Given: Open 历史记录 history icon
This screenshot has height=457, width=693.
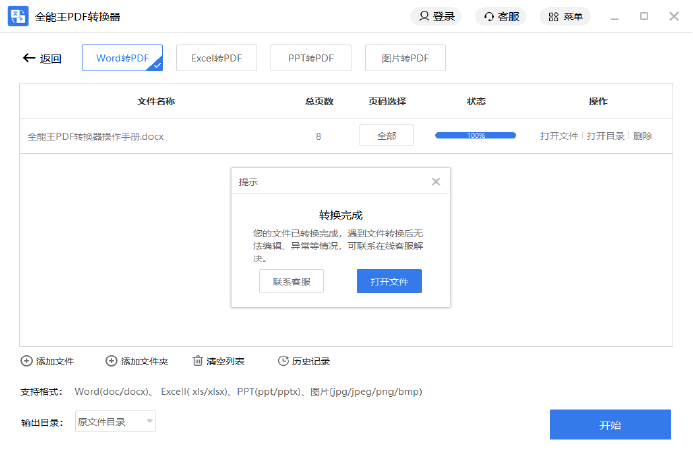Looking at the screenshot, I should [x=283, y=361].
